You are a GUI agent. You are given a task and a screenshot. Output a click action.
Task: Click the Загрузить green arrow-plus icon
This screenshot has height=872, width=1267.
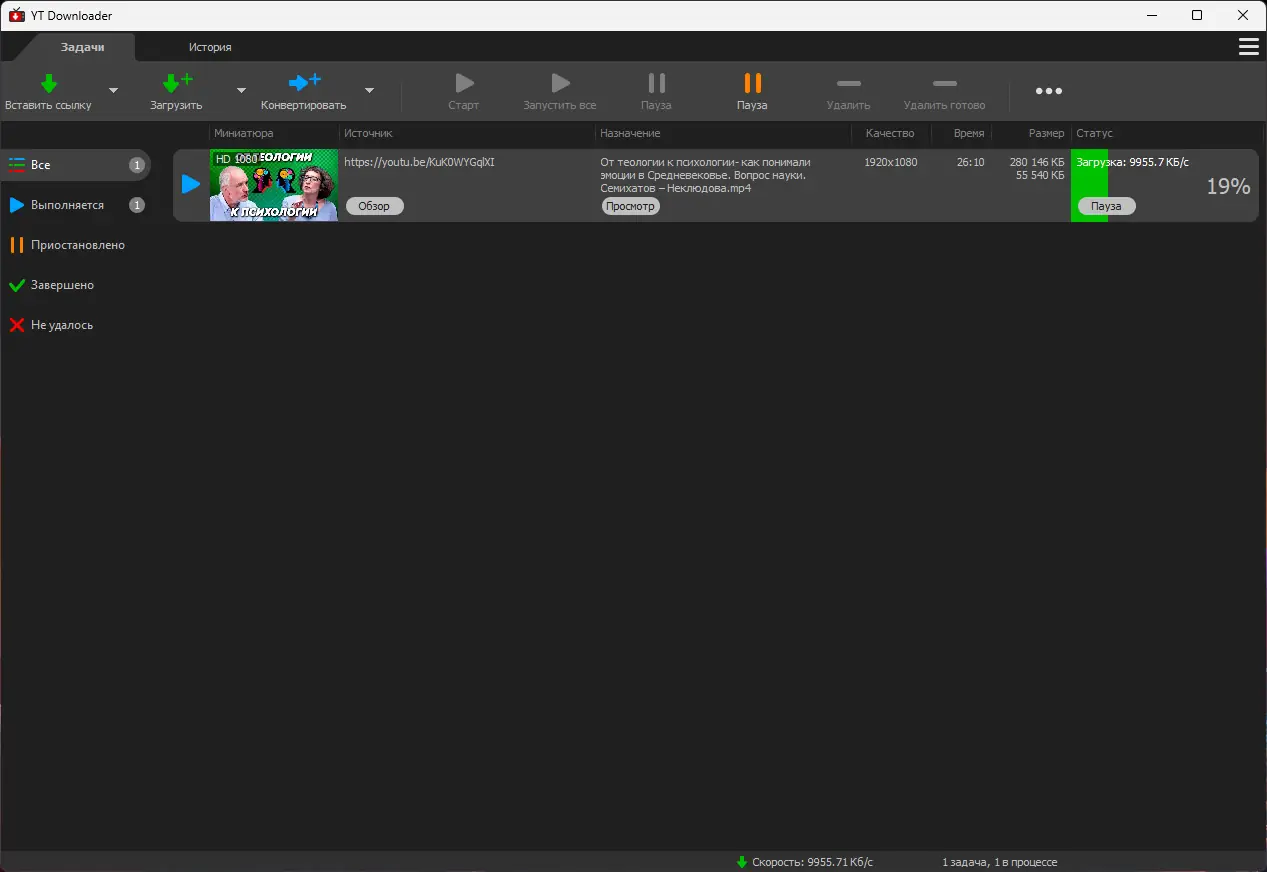click(x=178, y=84)
